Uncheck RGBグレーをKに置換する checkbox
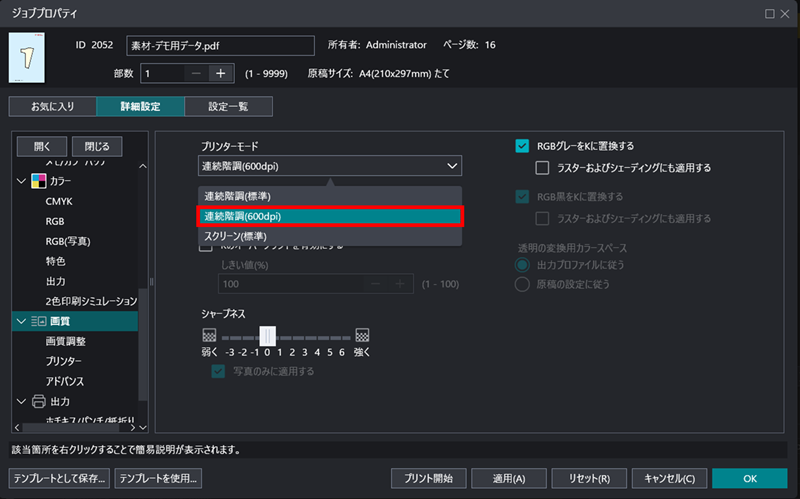The width and height of the screenshot is (800, 499). (522, 146)
